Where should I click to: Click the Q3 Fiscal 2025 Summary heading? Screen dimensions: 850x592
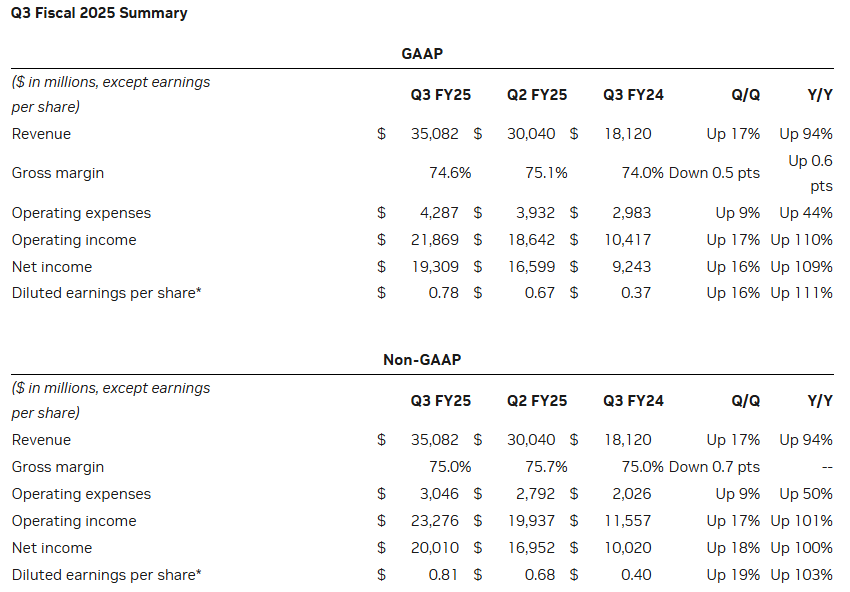99,13
